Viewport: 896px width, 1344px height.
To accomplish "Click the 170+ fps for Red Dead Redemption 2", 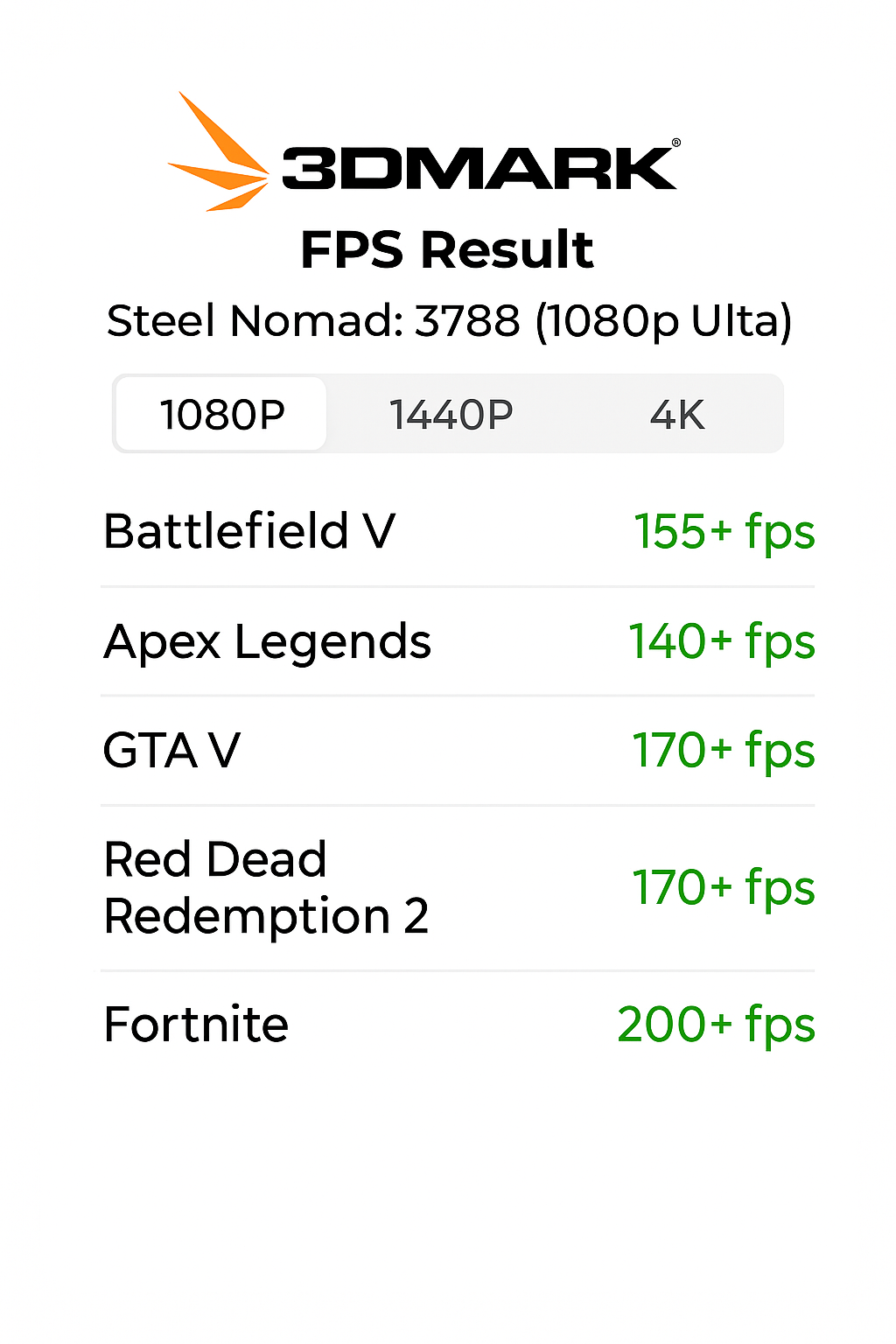I will pyautogui.click(x=723, y=886).
